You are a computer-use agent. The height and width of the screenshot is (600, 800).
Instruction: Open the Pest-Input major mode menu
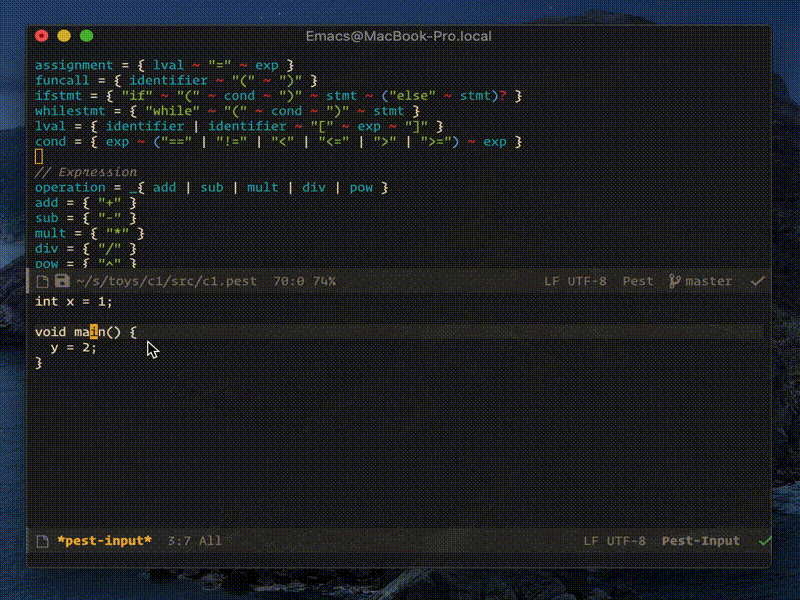pyautogui.click(x=701, y=541)
